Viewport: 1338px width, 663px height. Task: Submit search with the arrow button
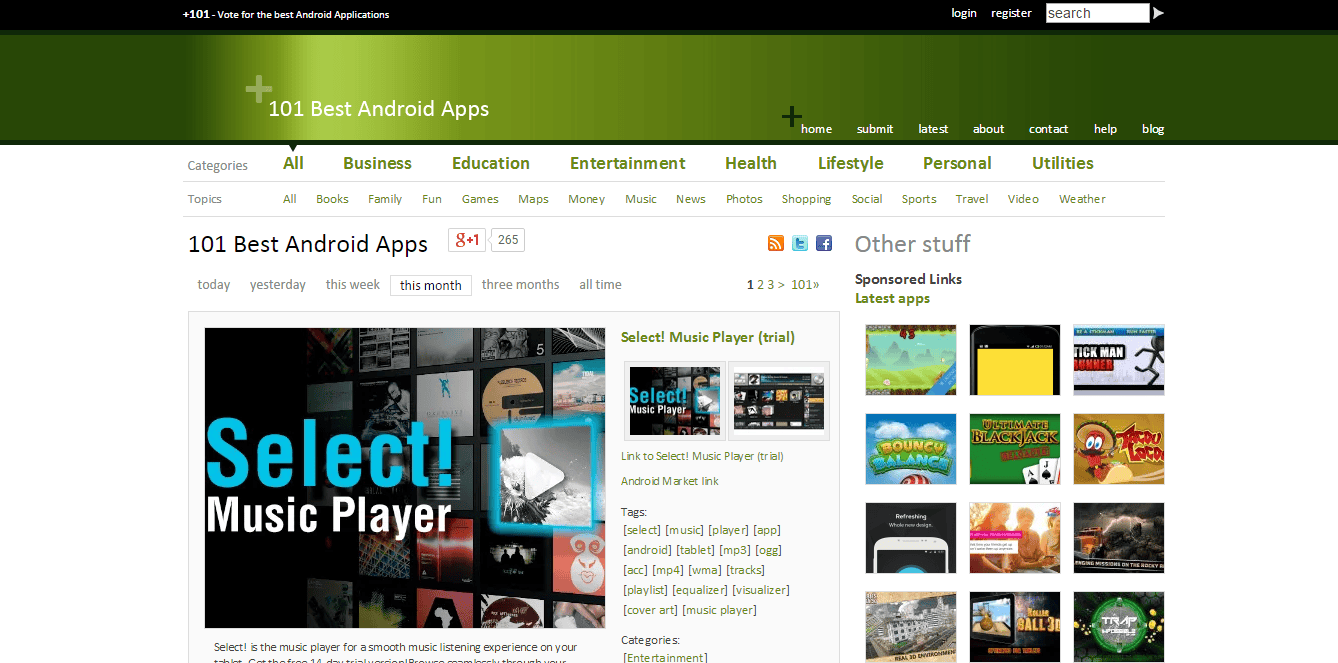(x=1158, y=13)
